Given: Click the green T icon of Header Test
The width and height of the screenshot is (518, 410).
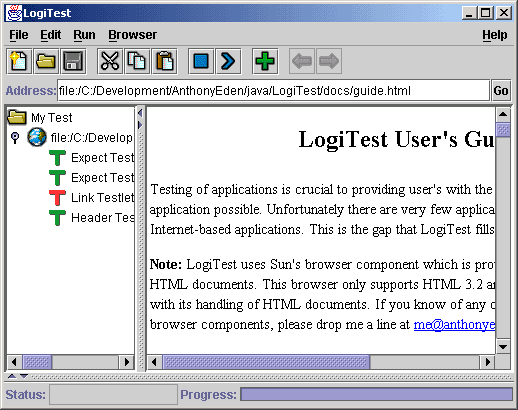Looking at the screenshot, I should click(x=57, y=217).
